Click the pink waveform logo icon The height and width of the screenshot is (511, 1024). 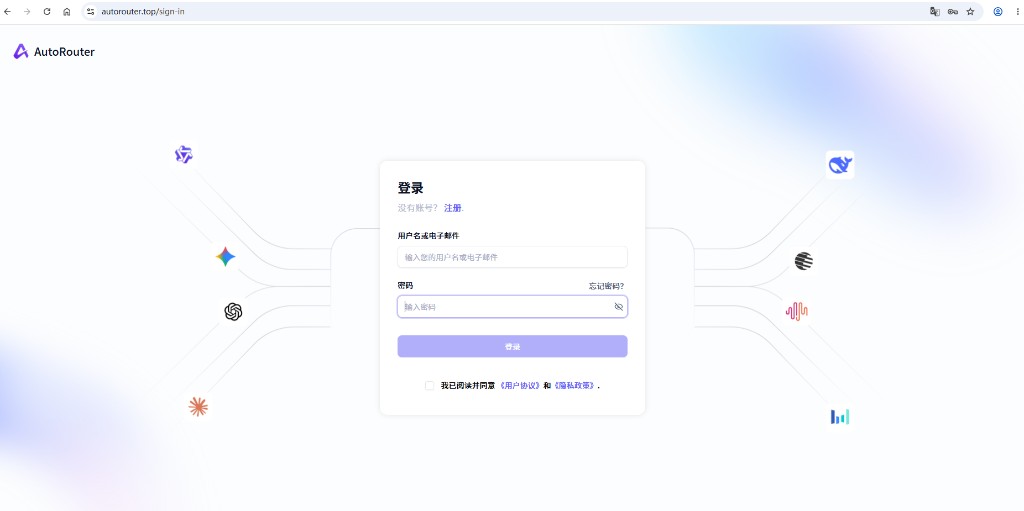coord(797,311)
